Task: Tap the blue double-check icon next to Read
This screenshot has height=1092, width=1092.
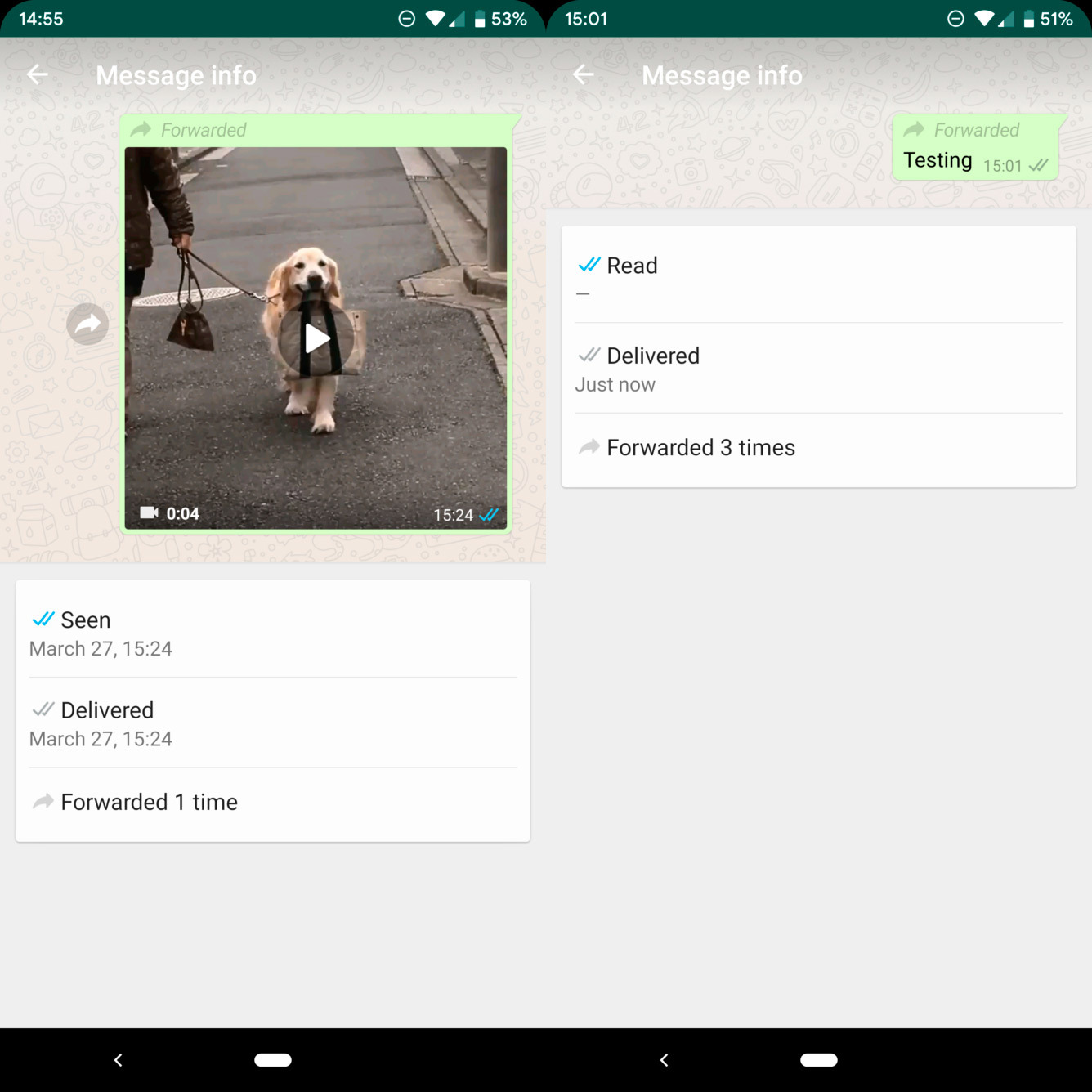Action: point(589,265)
